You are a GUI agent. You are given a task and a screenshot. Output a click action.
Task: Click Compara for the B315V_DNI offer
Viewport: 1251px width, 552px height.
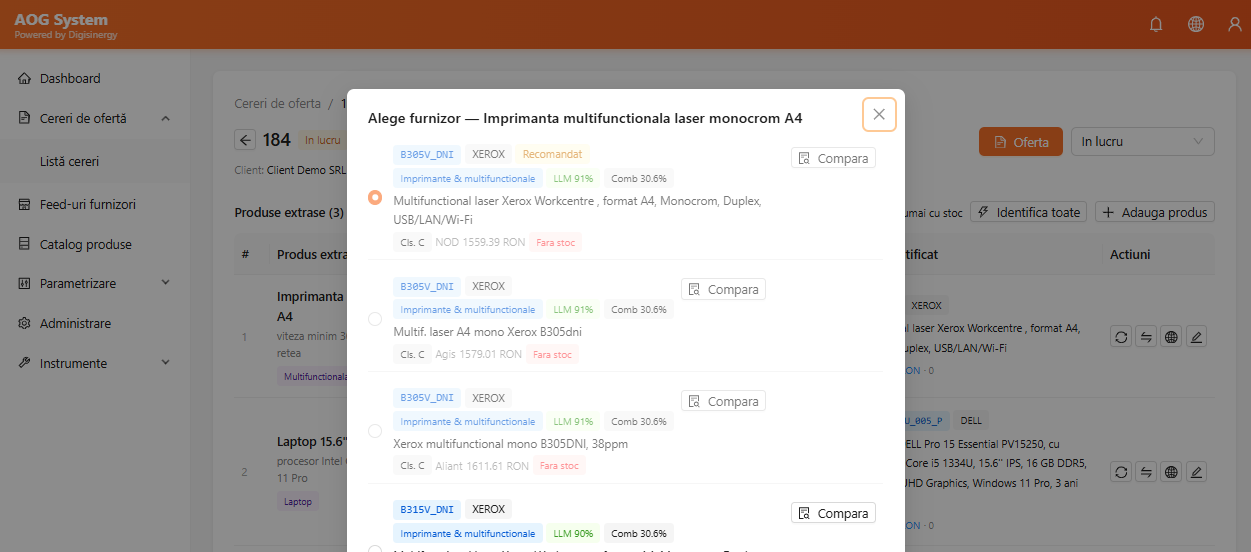[x=833, y=513]
